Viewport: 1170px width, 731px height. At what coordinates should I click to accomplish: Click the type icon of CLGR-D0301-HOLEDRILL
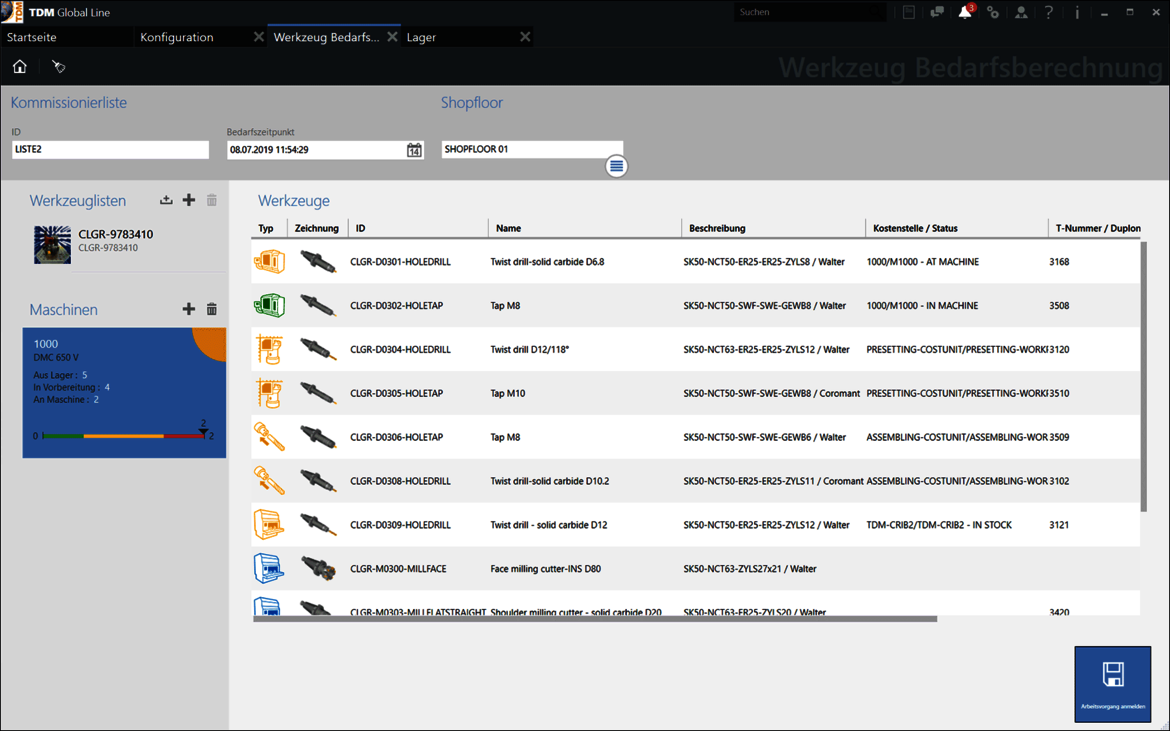pyautogui.click(x=269, y=262)
